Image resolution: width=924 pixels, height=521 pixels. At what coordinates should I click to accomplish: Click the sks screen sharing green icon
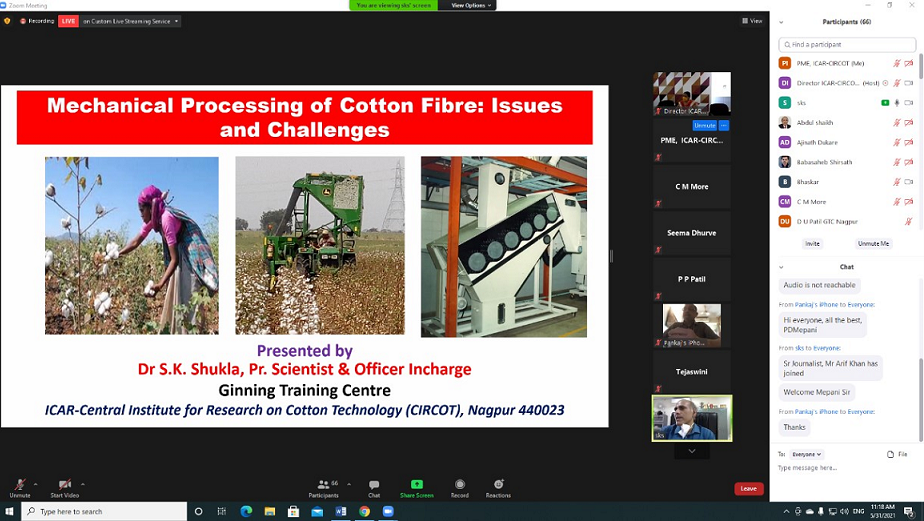click(x=885, y=103)
